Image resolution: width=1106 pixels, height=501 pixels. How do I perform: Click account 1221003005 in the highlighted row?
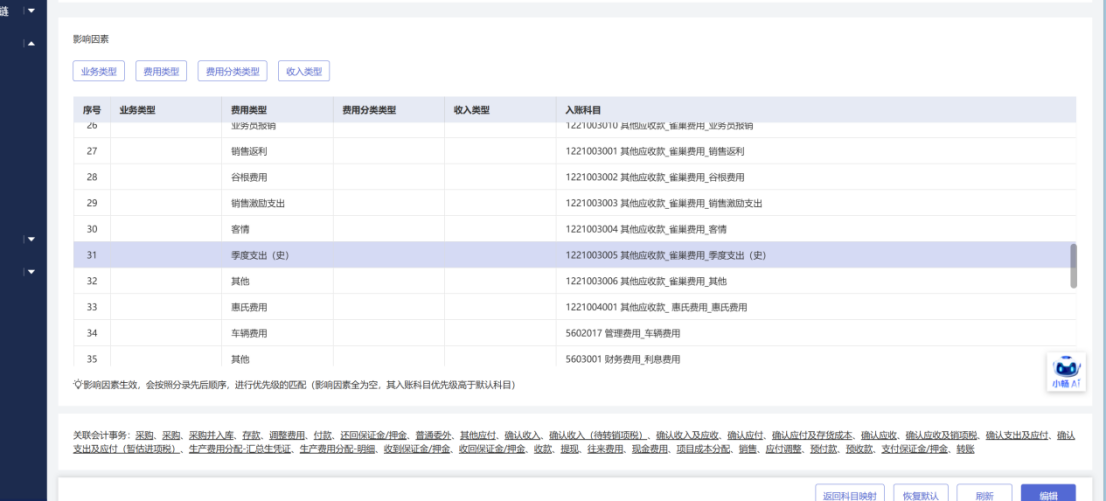[x=666, y=255]
